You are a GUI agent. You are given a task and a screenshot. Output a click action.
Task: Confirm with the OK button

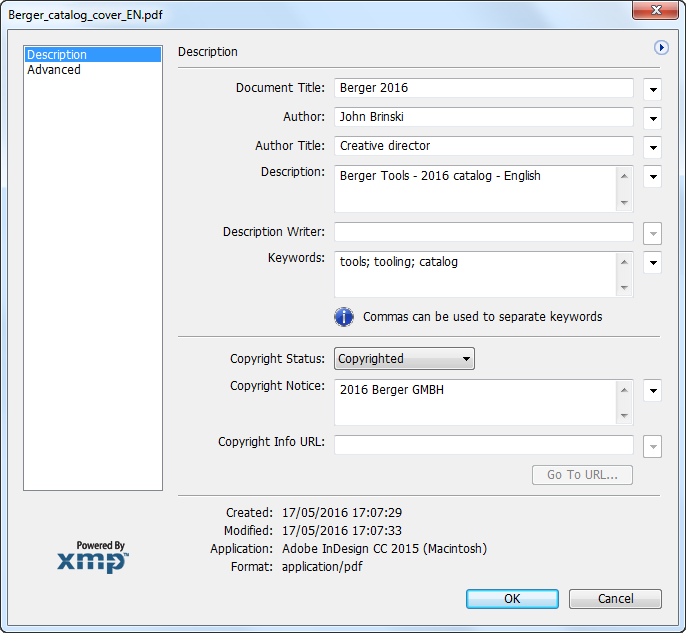pyautogui.click(x=512, y=599)
